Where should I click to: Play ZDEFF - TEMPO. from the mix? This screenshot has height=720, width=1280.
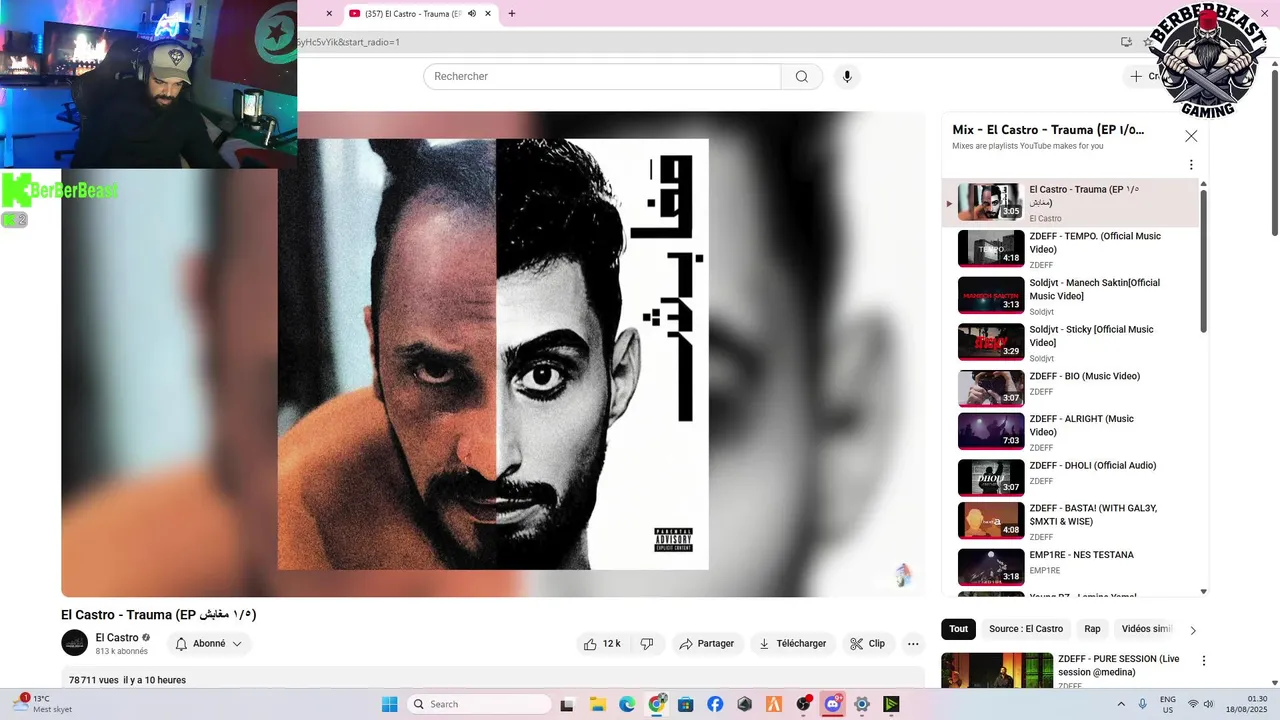click(x=1072, y=249)
